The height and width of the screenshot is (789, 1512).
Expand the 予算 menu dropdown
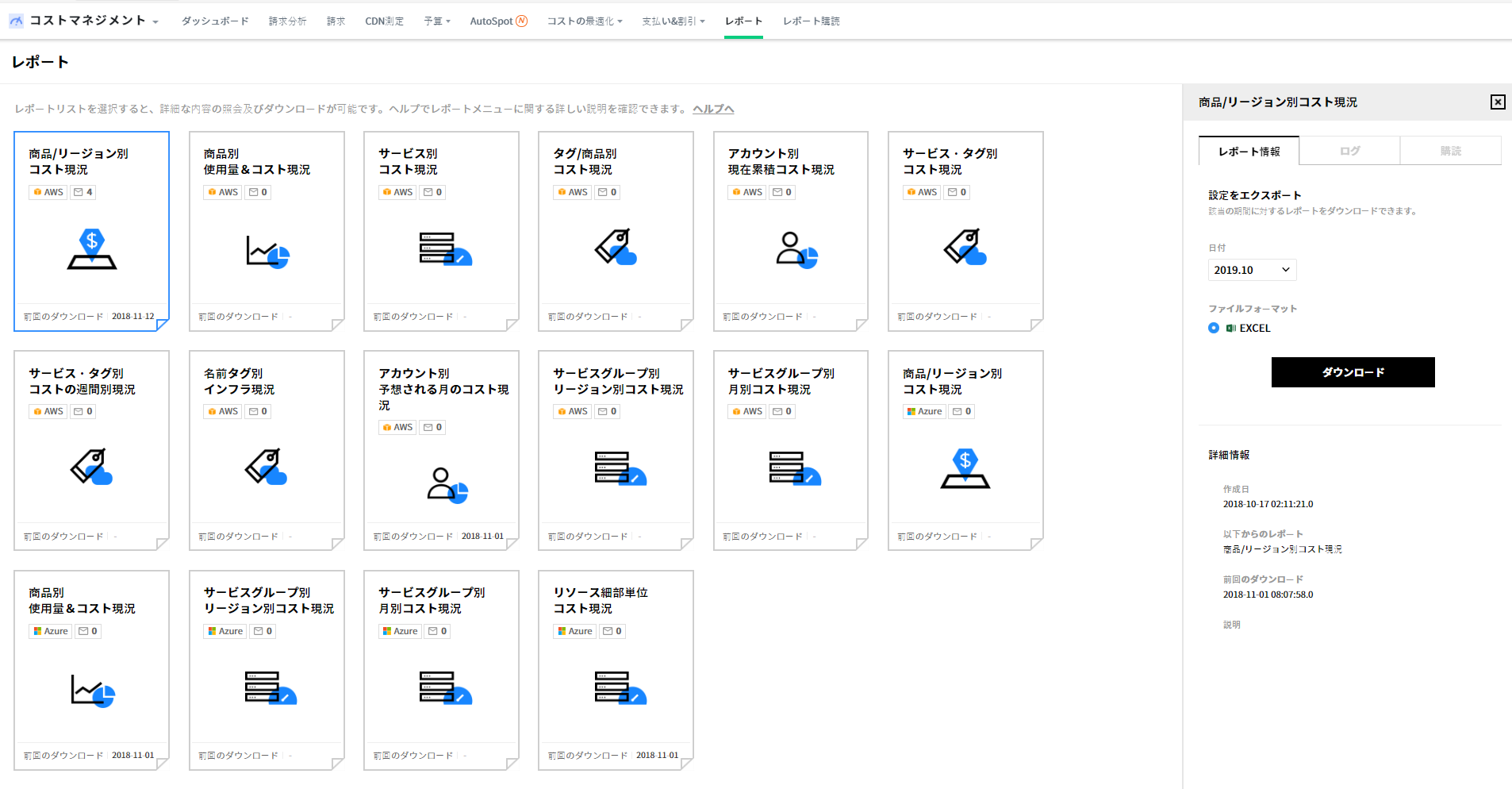pos(437,21)
